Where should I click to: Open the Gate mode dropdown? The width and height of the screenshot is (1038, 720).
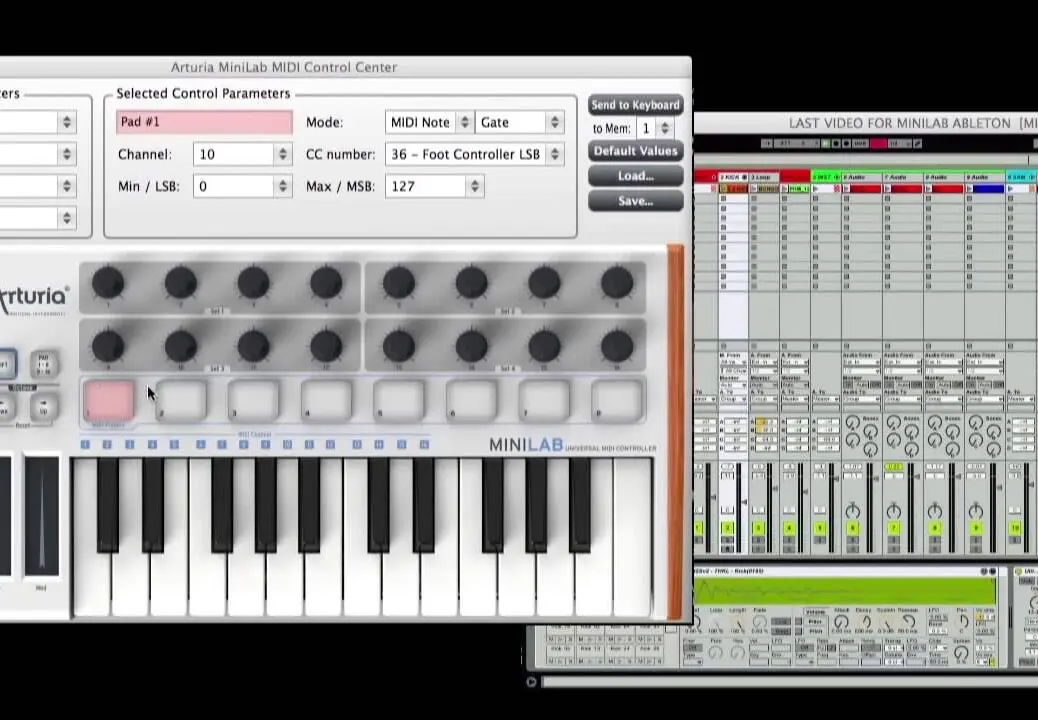coord(520,122)
